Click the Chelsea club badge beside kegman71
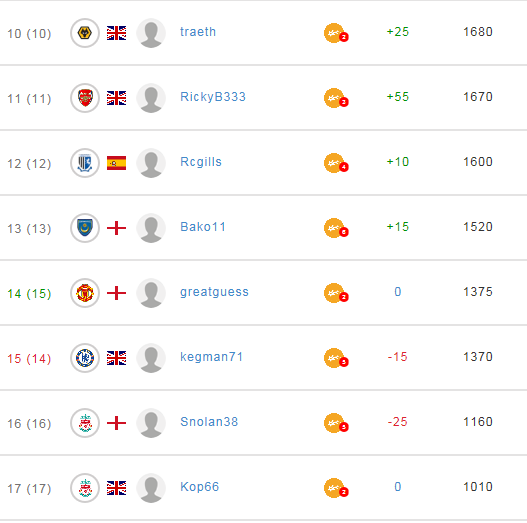527x523 pixels. tap(85, 358)
